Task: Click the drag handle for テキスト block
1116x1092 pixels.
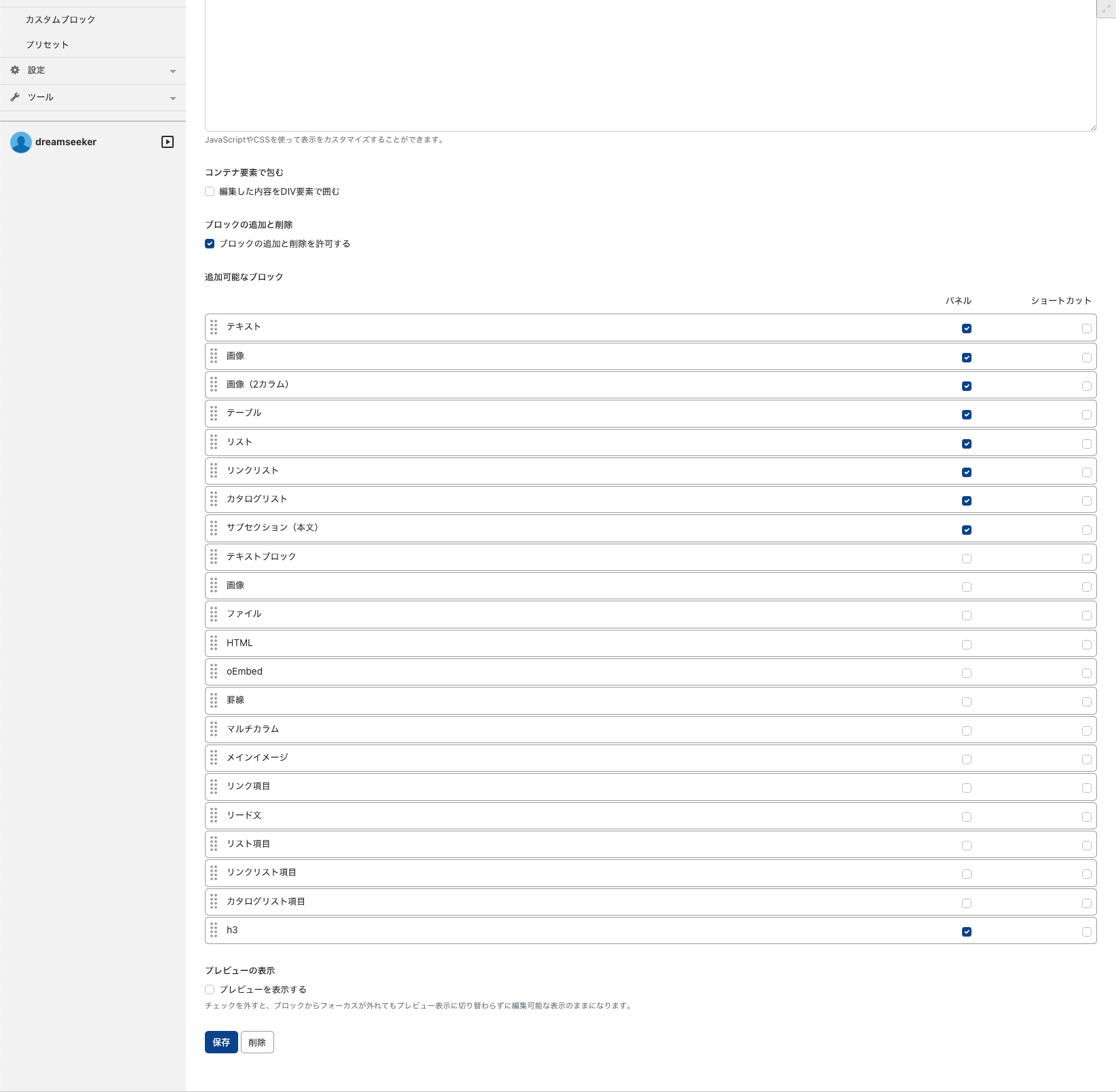Action: (214, 327)
